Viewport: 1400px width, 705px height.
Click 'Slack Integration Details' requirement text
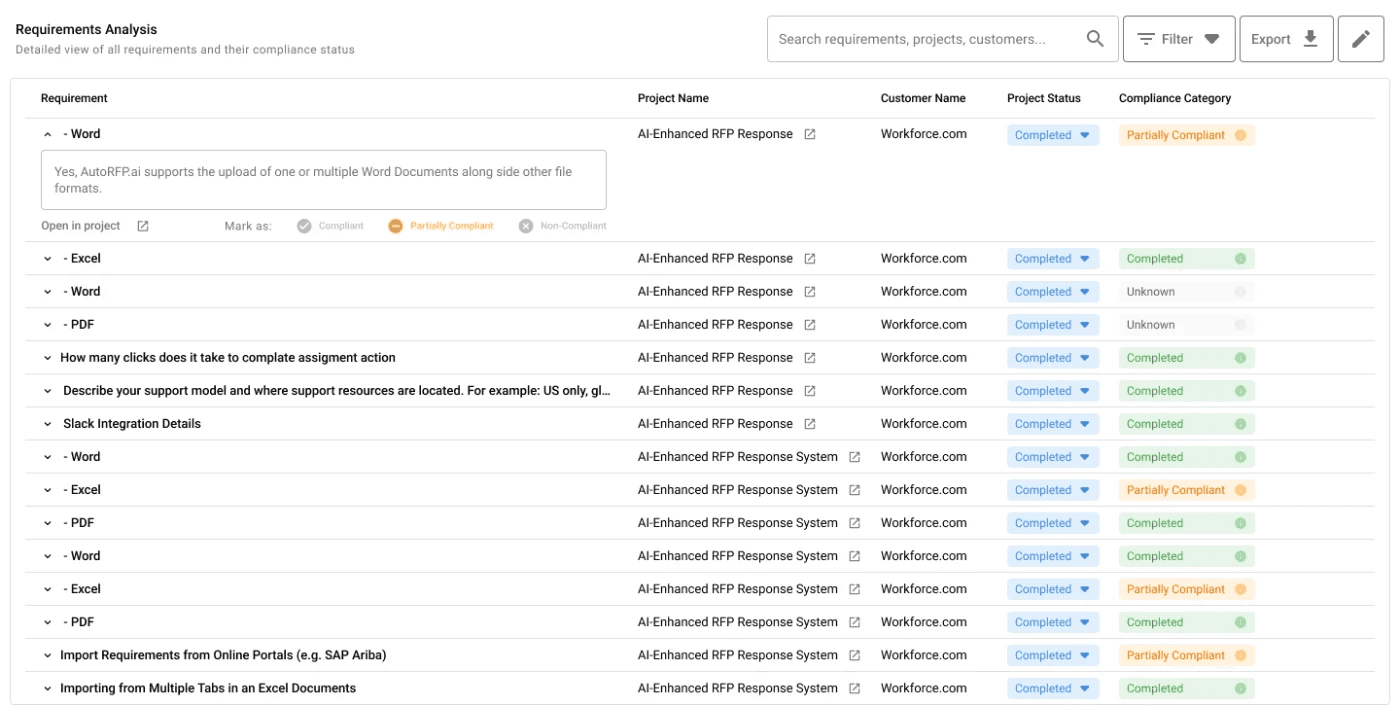pyautogui.click(x=132, y=424)
